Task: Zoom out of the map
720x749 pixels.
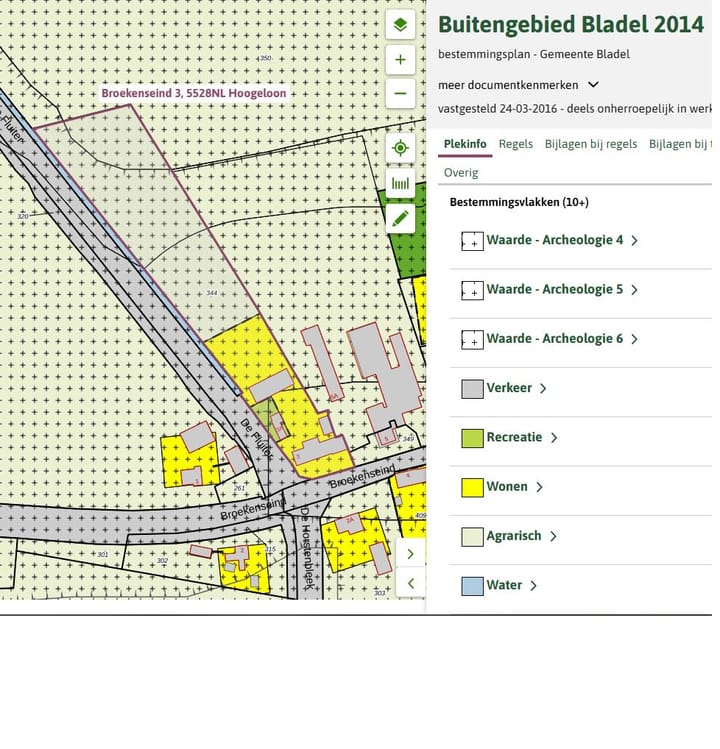Action: point(400,94)
